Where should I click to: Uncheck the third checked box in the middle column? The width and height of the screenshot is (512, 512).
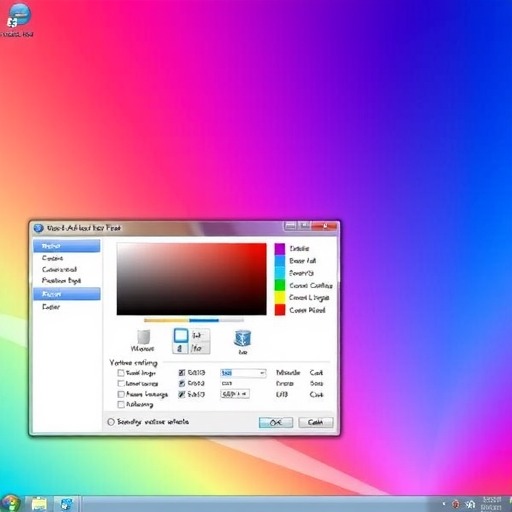click(182, 394)
